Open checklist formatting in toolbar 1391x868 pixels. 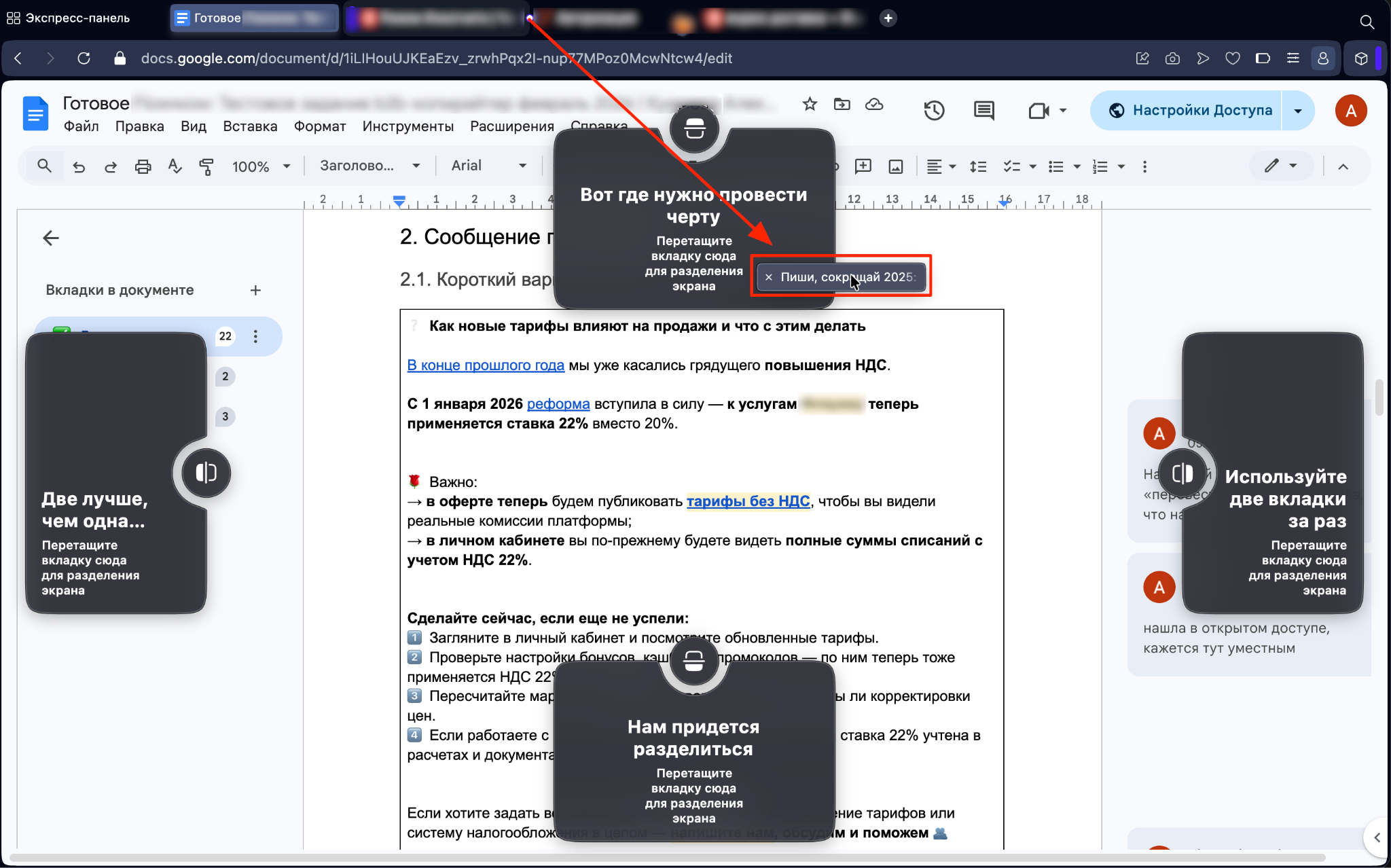pos(1012,166)
